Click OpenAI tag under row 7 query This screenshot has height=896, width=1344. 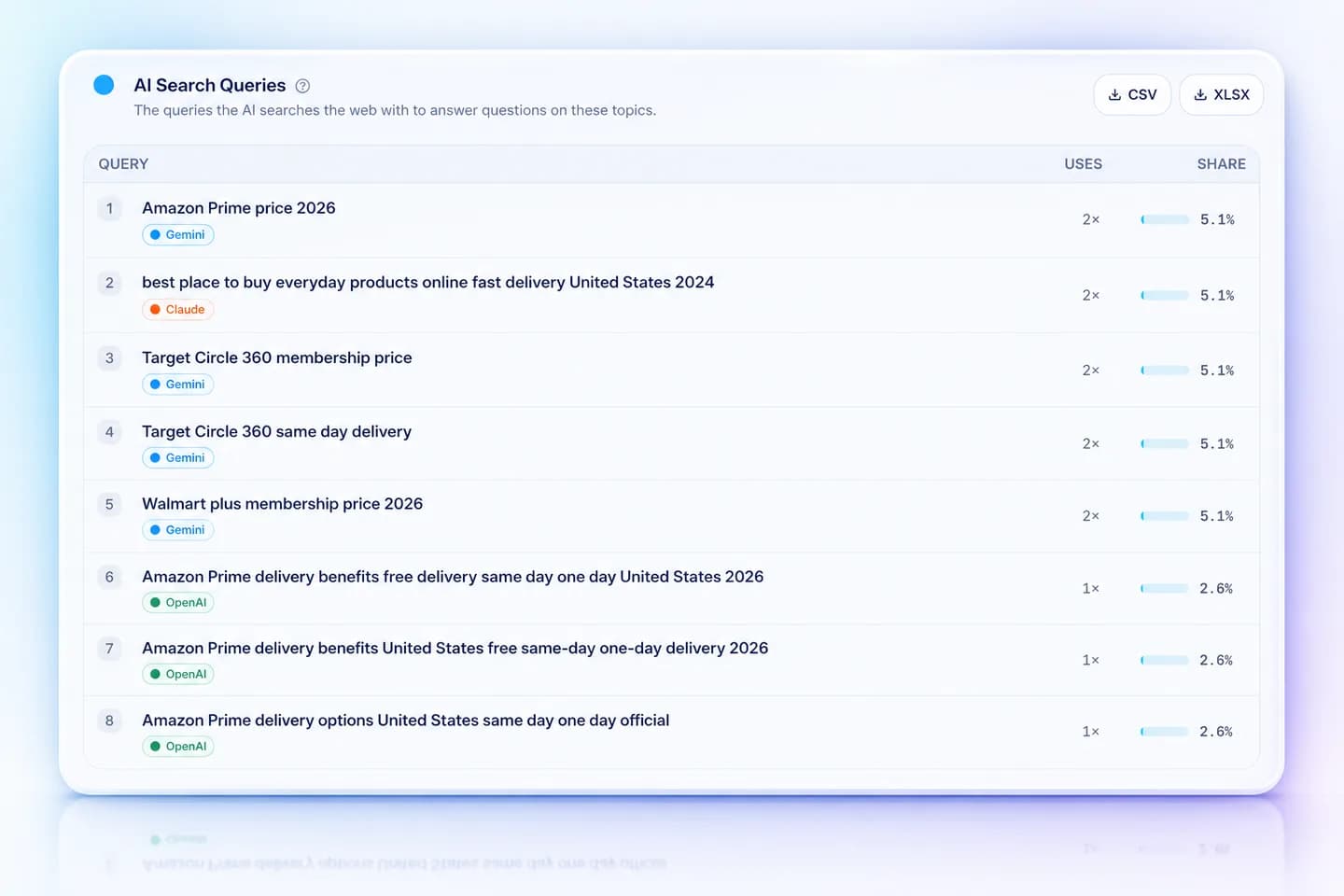178,674
